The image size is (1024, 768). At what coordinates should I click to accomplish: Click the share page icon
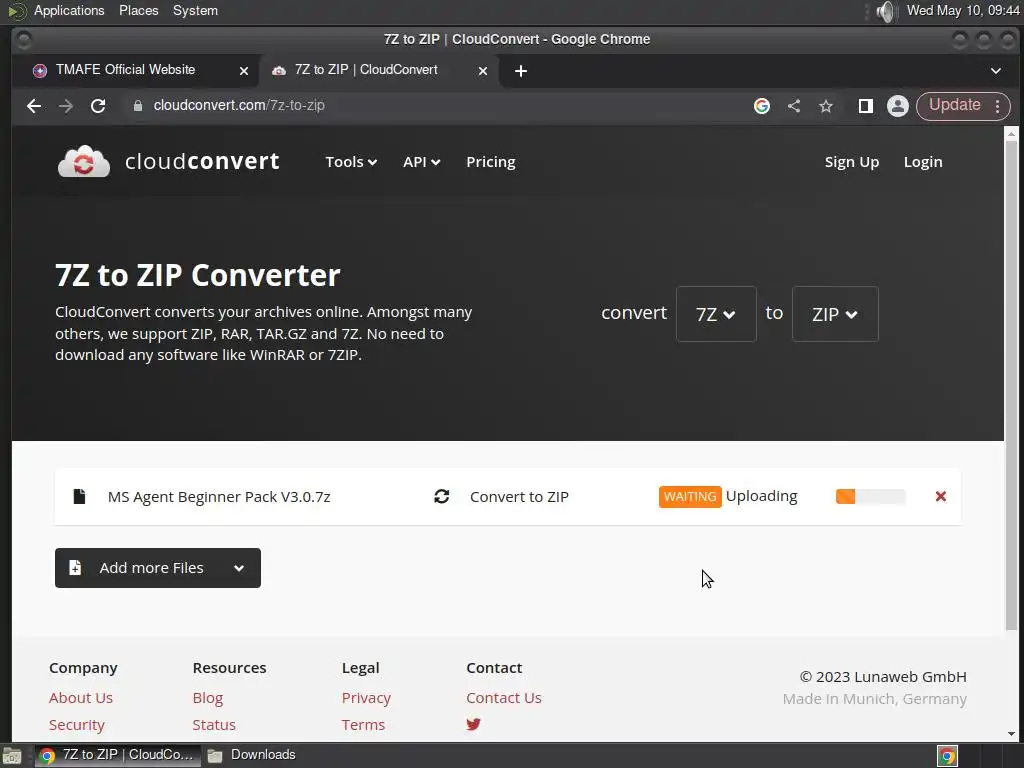(794, 106)
